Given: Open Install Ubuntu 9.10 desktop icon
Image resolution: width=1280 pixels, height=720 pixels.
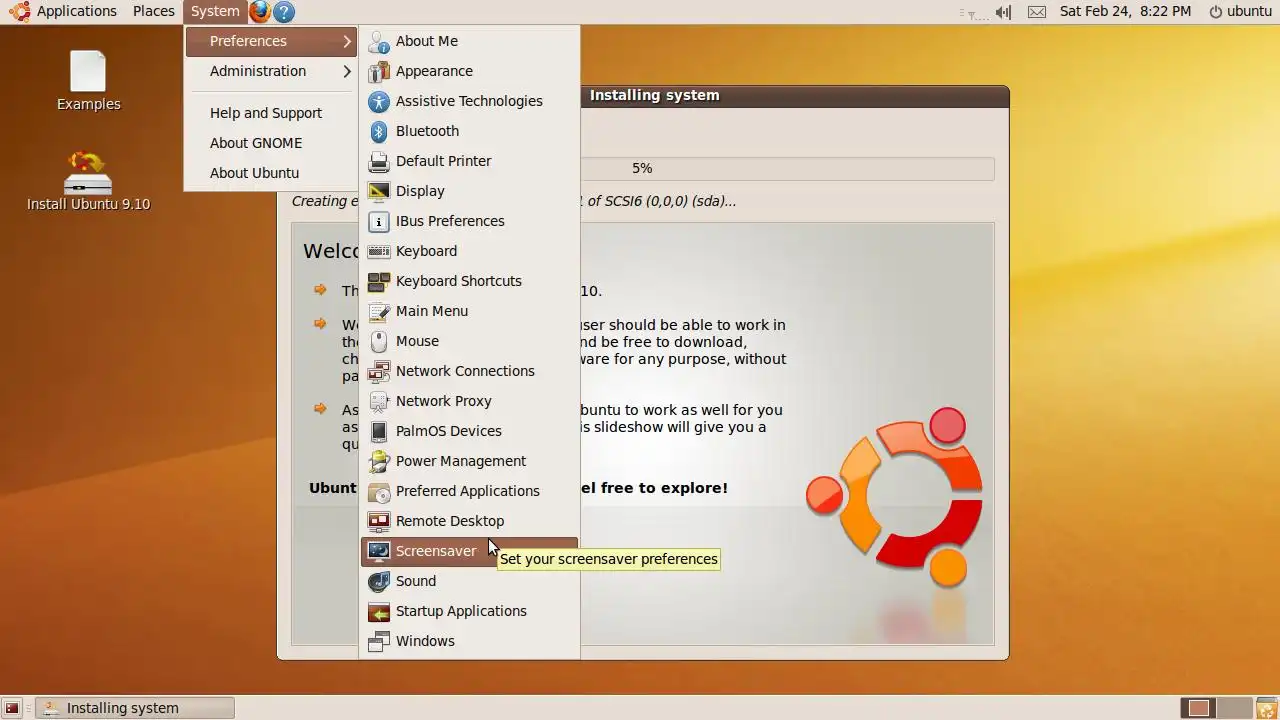Looking at the screenshot, I should pyautogui.click(x=88, y=181).
